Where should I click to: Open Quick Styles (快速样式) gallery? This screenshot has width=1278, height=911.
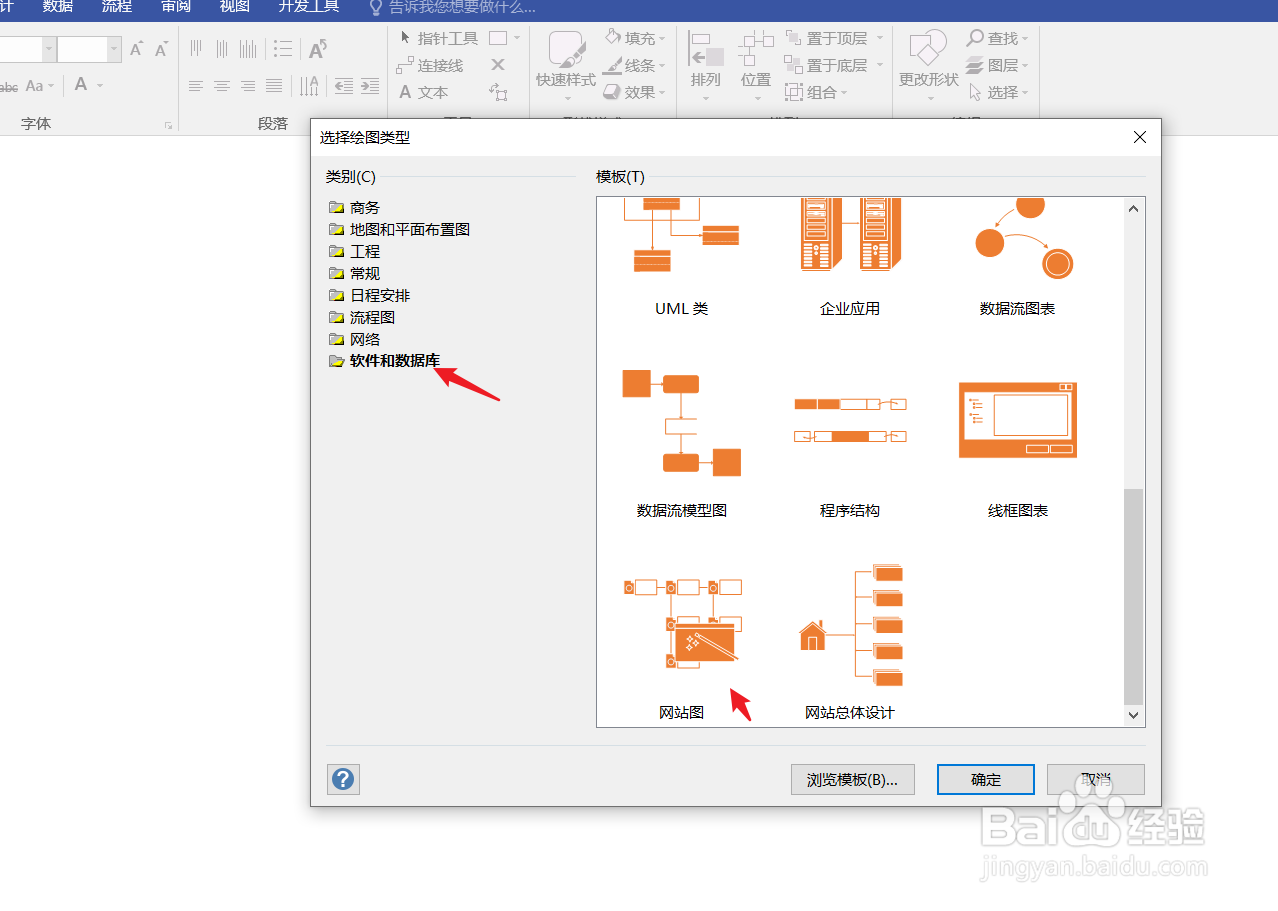(566, 65)
